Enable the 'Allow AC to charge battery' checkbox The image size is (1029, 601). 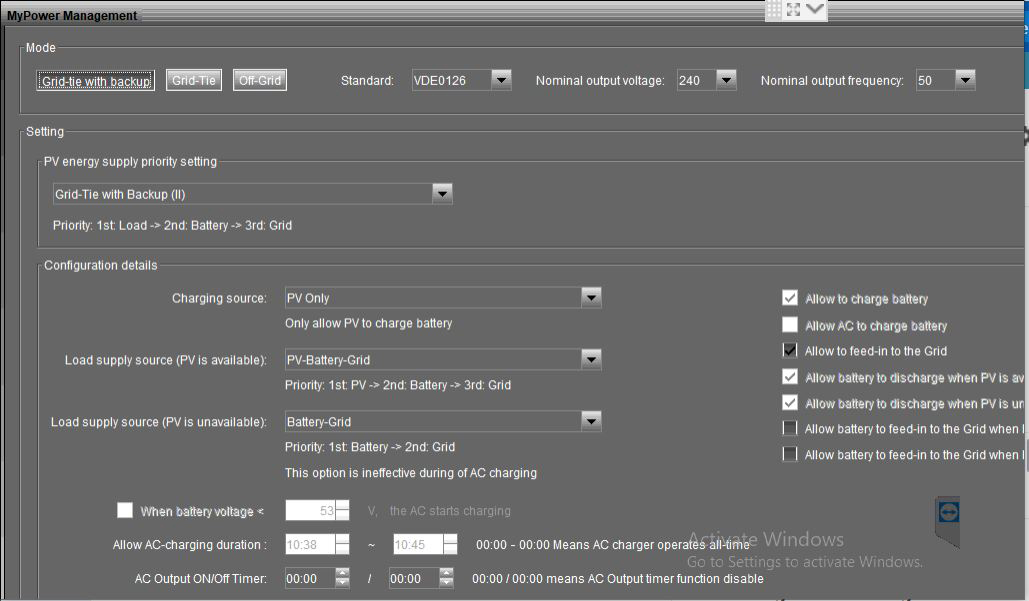[790, 325]
